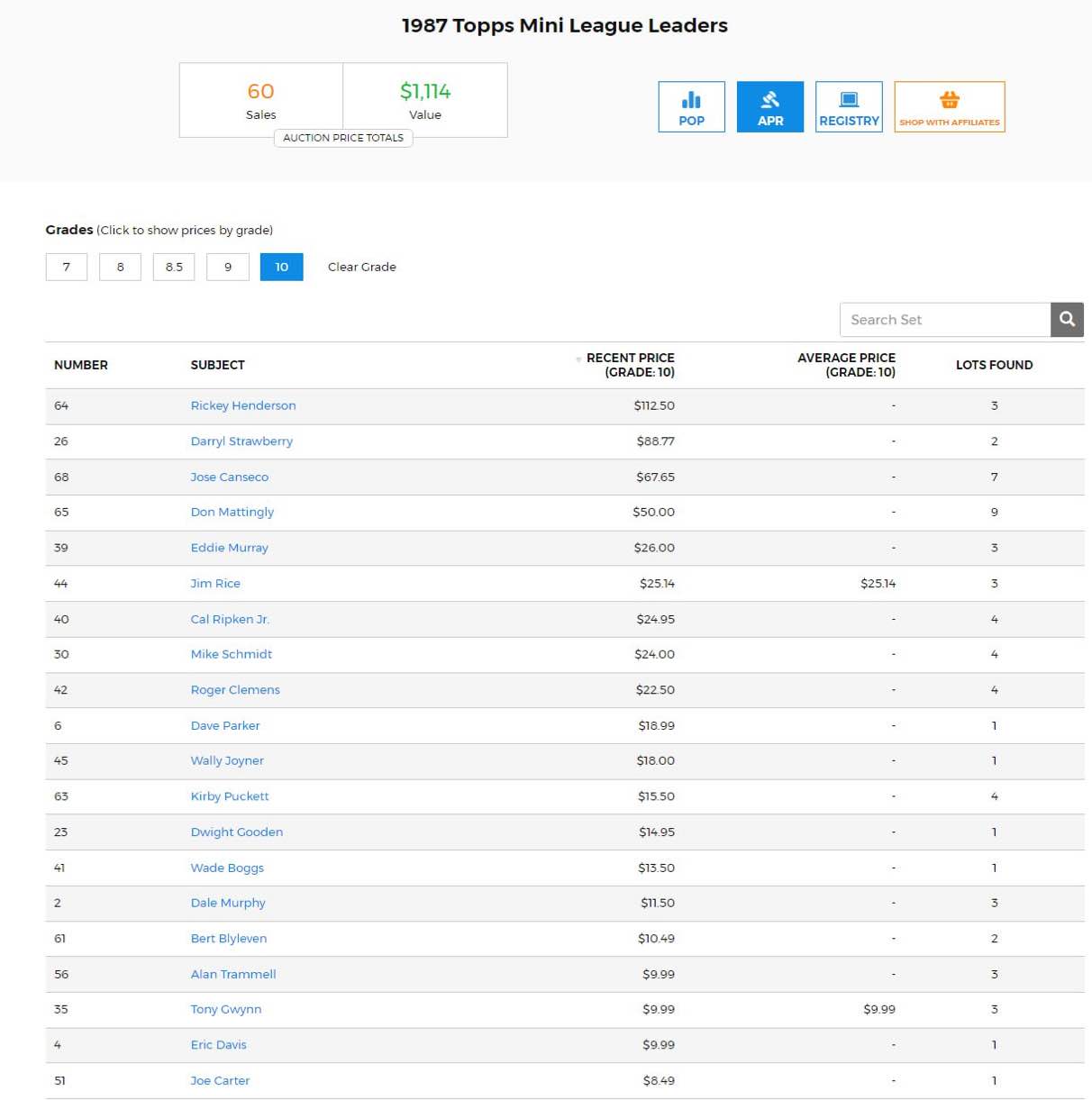Viewport: 1092px width, 1100px height.
Task: Click card number 64 cell
Action: coord(61,405)
